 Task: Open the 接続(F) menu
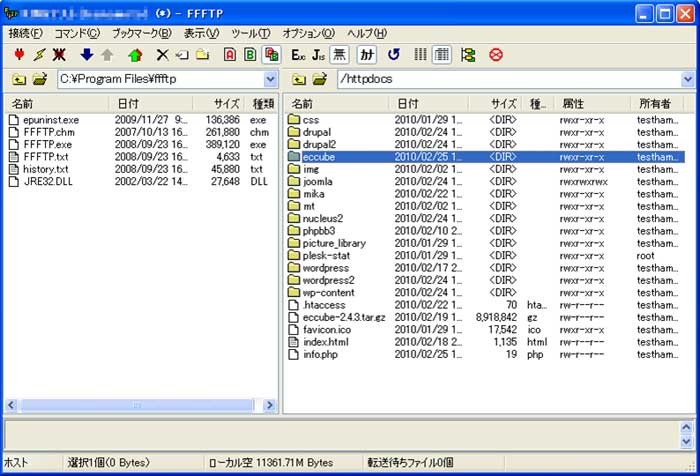click(25, 33)
